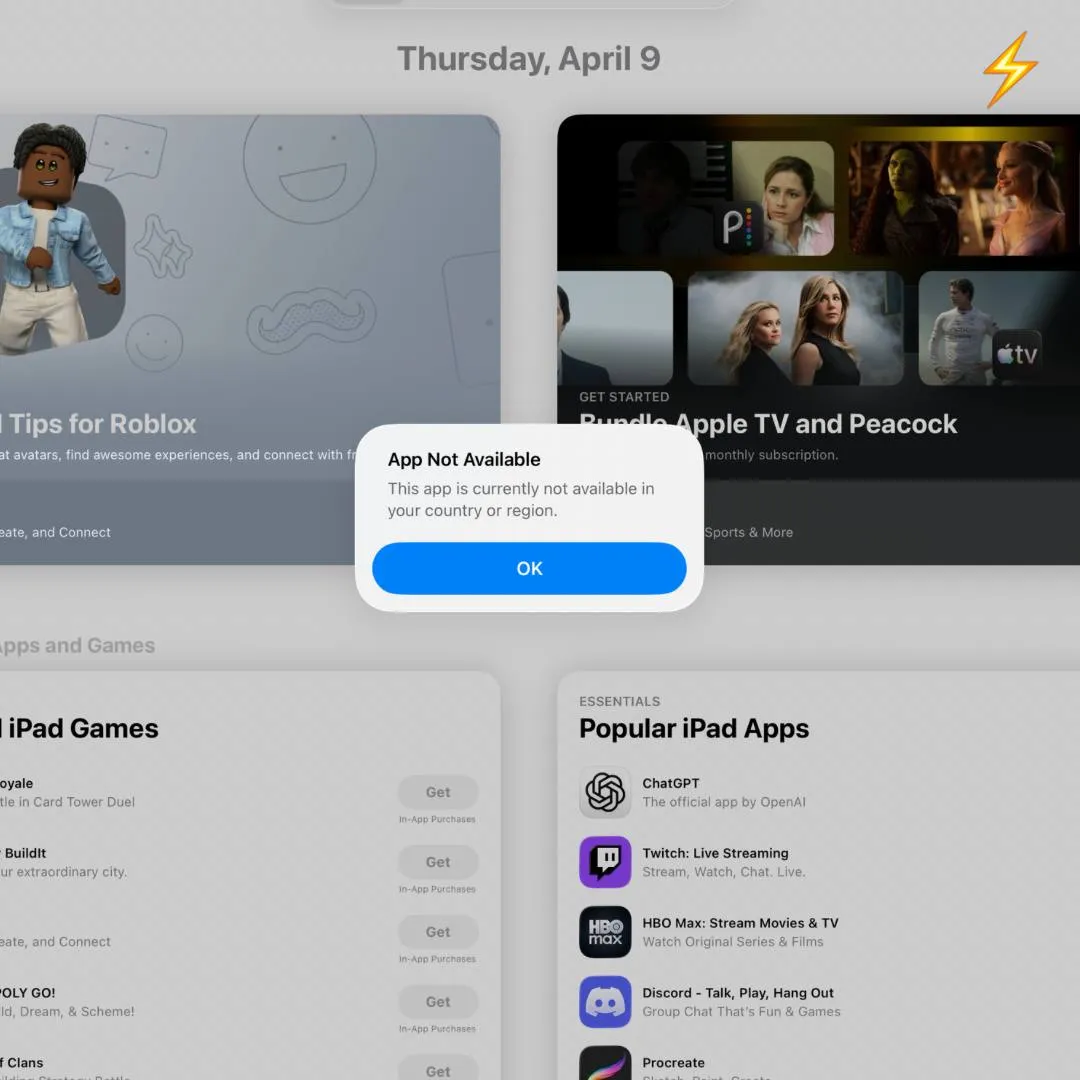Open the Popular iPad Apps heading

(x=694, y=729)
